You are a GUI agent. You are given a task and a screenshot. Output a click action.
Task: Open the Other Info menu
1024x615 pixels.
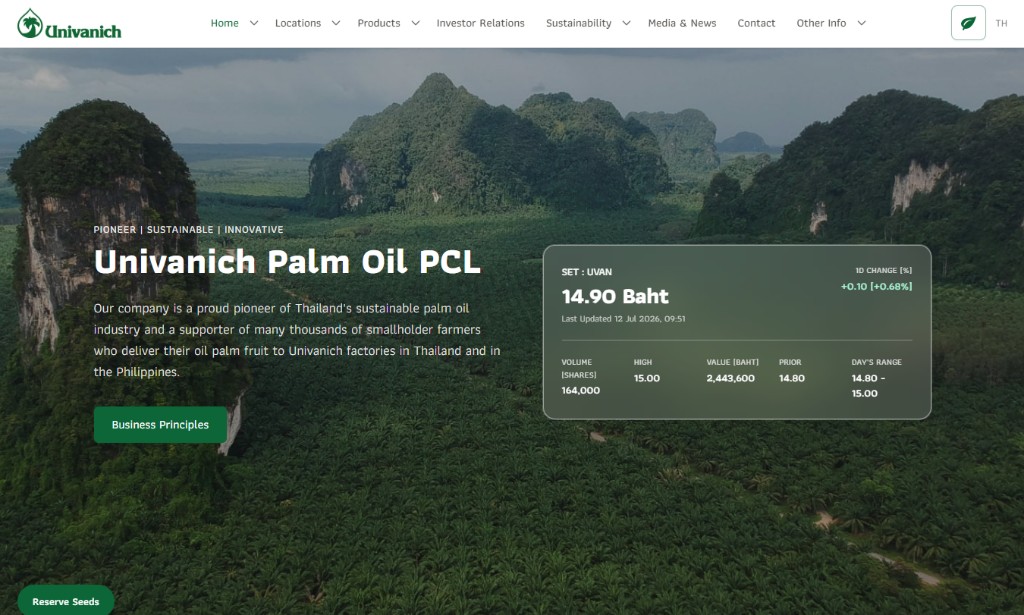click(x=821, y=24)
